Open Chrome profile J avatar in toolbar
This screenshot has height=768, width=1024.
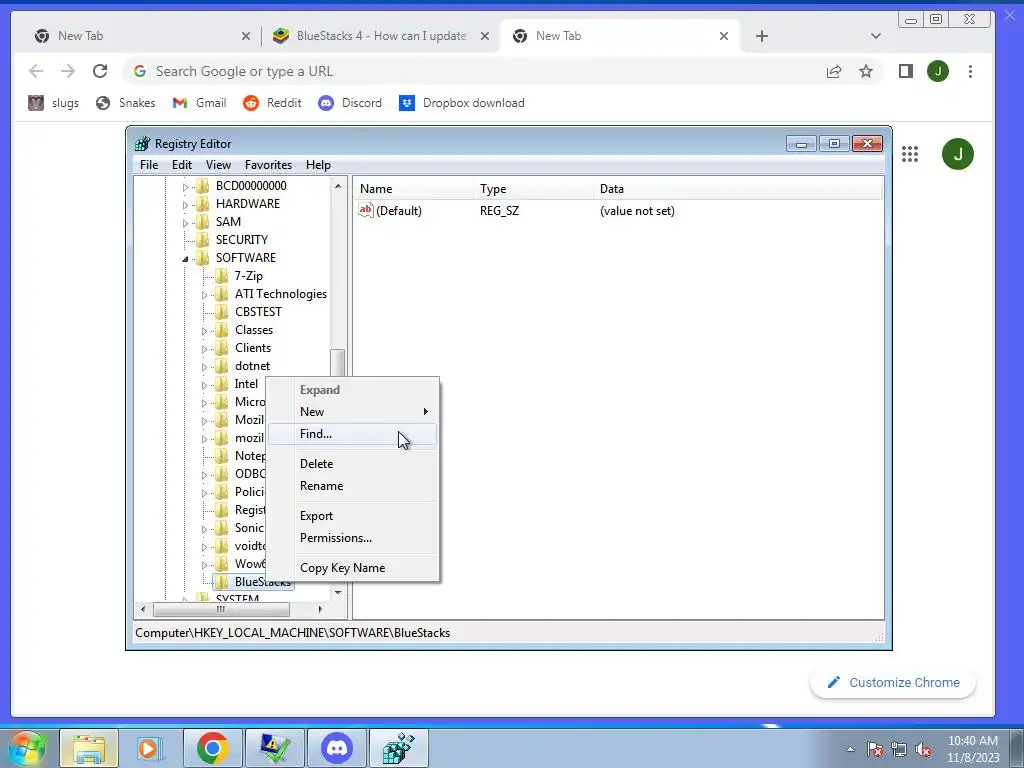point(938,71)
